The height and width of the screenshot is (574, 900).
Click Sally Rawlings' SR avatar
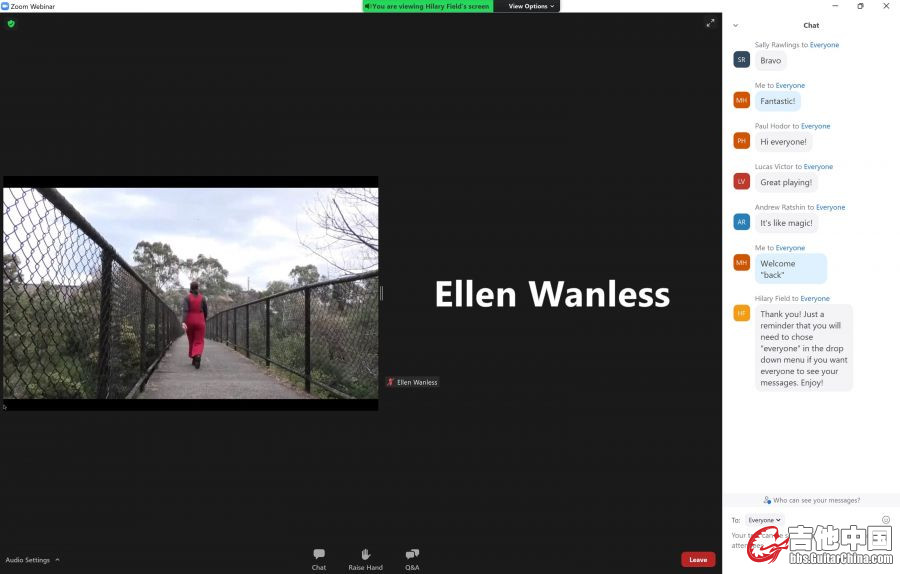coord(741,60)
